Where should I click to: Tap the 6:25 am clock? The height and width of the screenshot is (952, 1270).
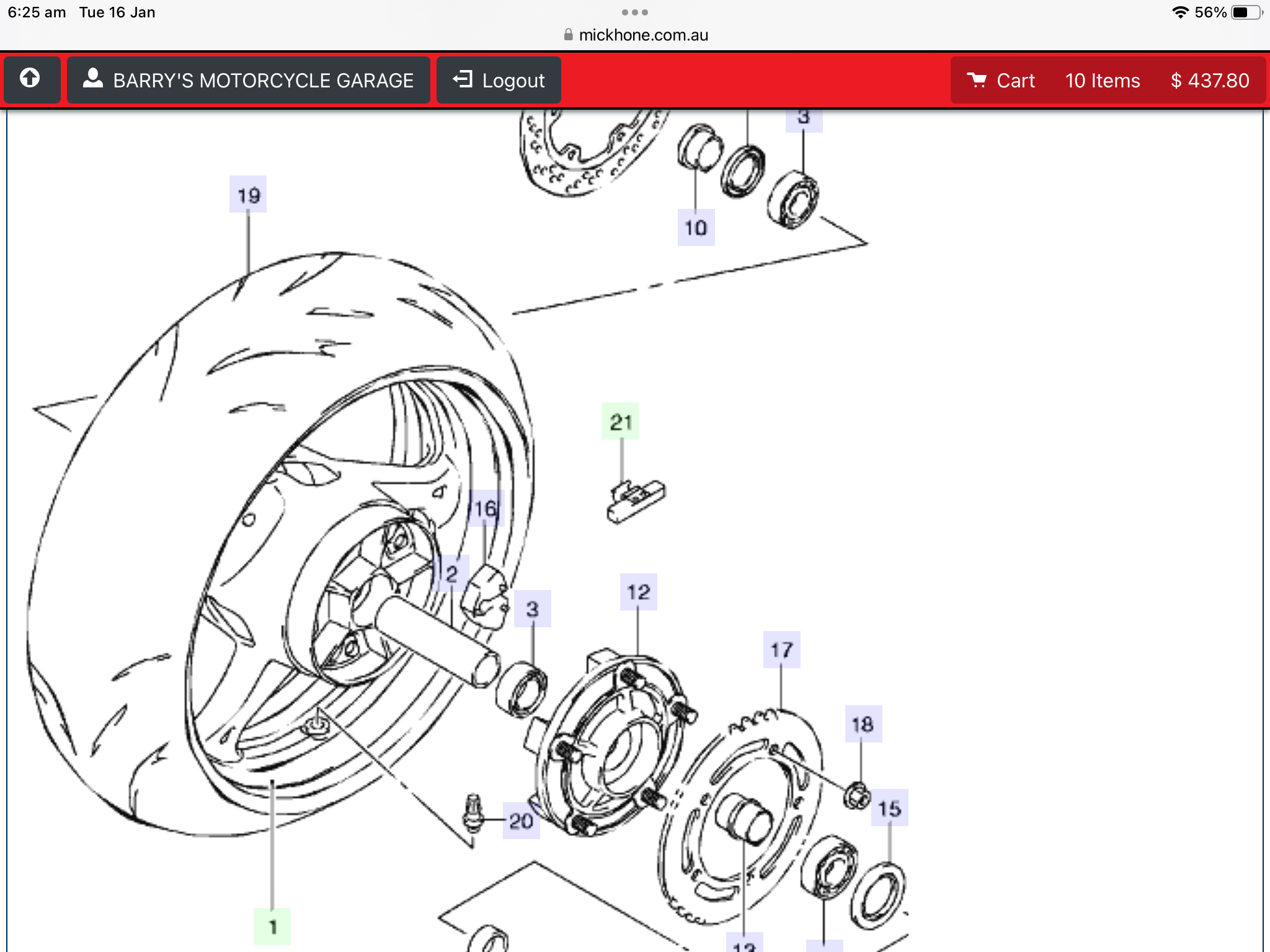37,12
